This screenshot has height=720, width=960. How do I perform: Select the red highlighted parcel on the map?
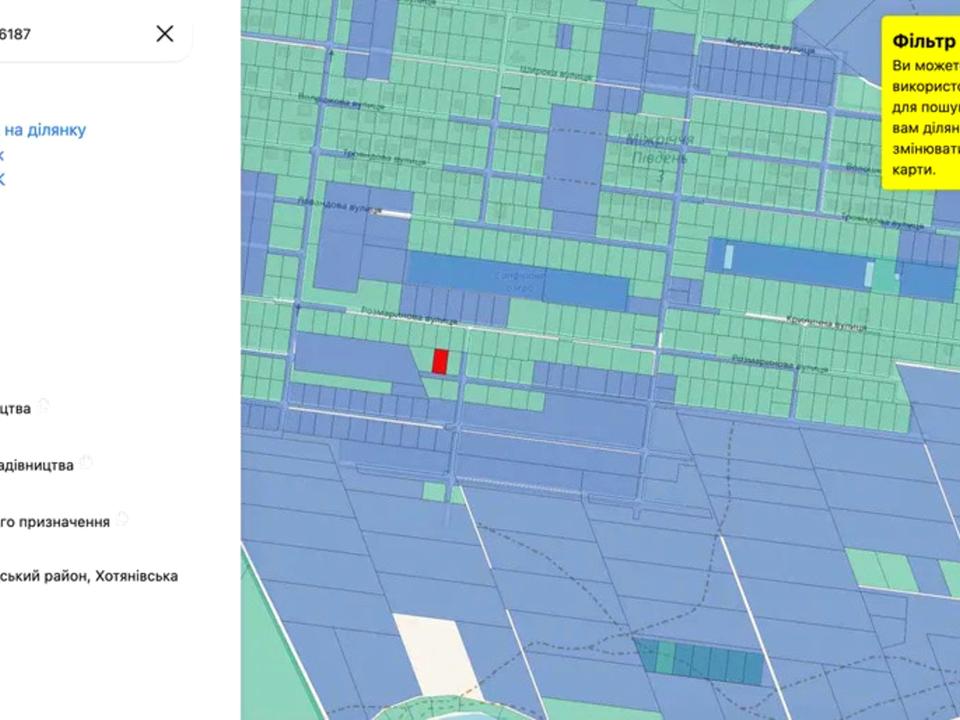440,361
